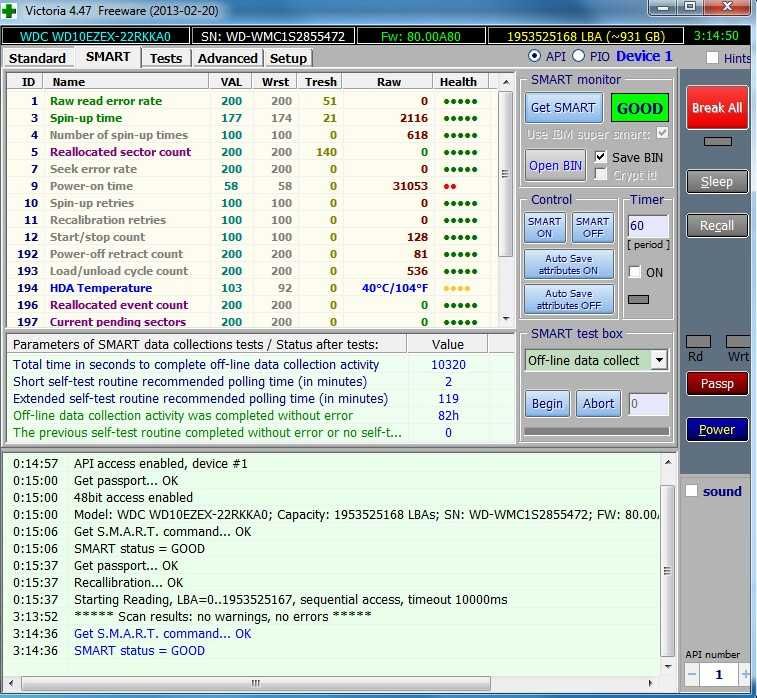
Task: Open the Advanced tab
Action: 227,58
